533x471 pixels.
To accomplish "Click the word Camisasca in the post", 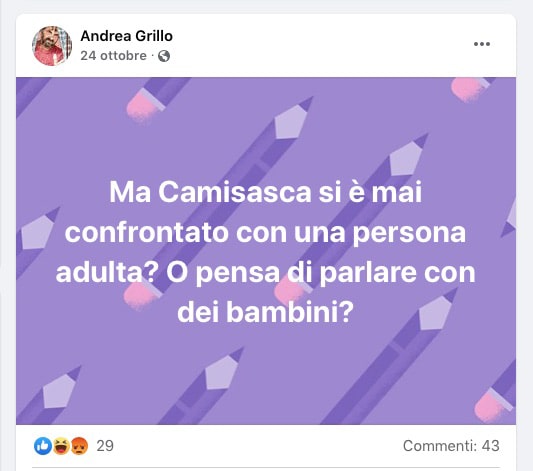I will (x=235, y=192).
